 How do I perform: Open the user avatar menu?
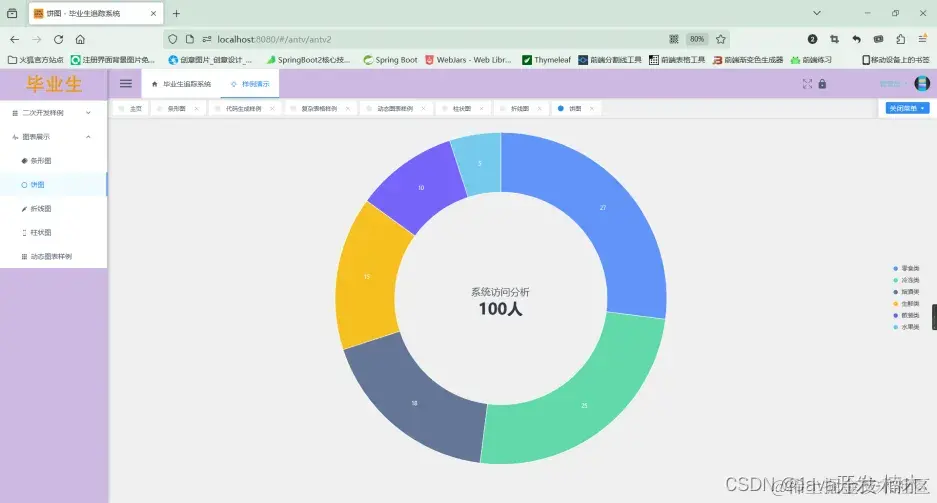click(922, 84)
